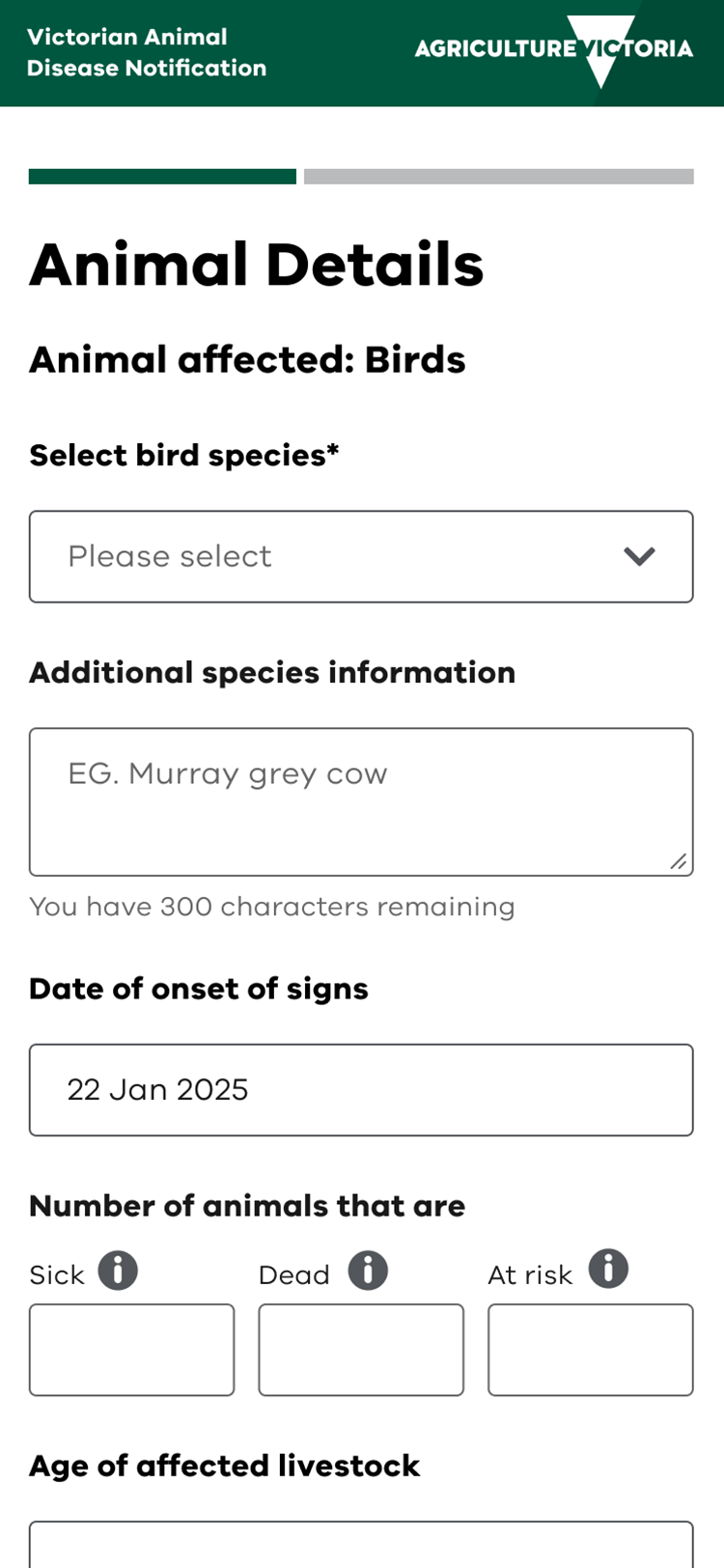Click the characters remaining counter text

coord(271,907)
